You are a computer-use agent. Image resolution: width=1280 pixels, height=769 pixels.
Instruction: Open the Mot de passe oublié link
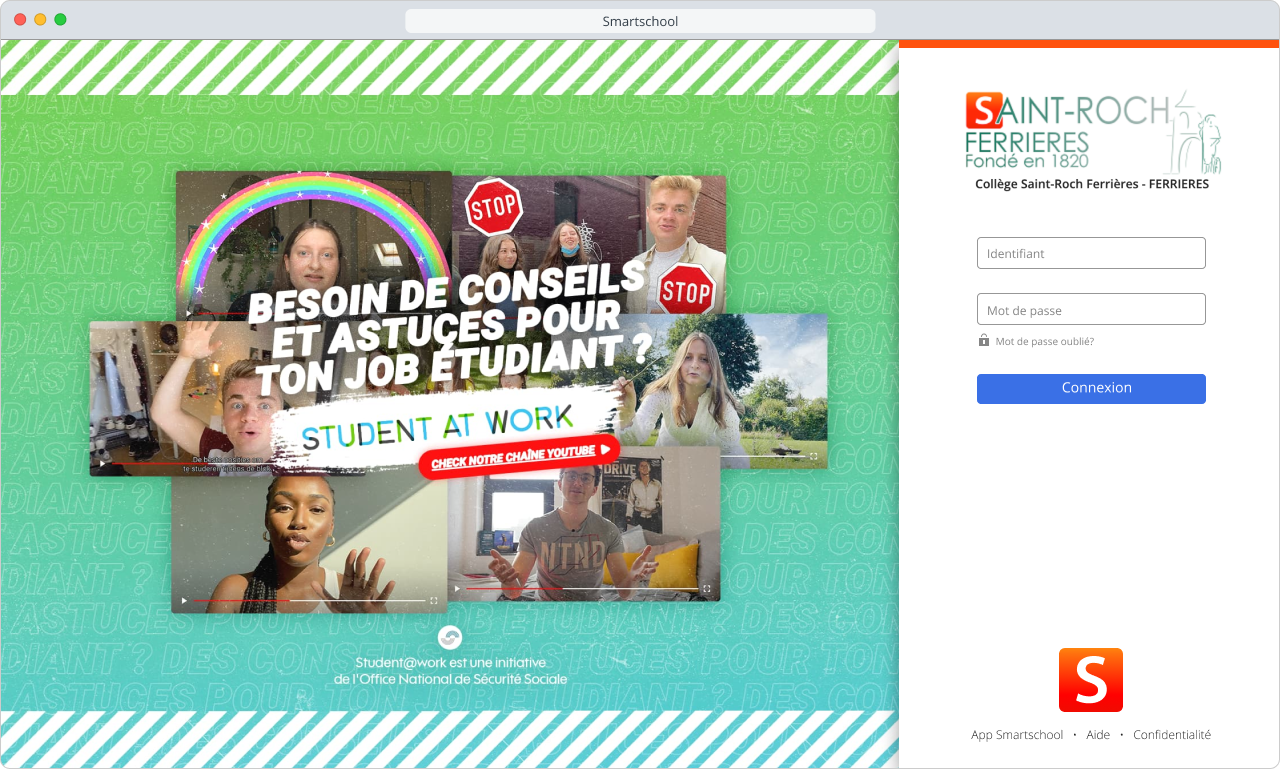(x=1044, y=341)
